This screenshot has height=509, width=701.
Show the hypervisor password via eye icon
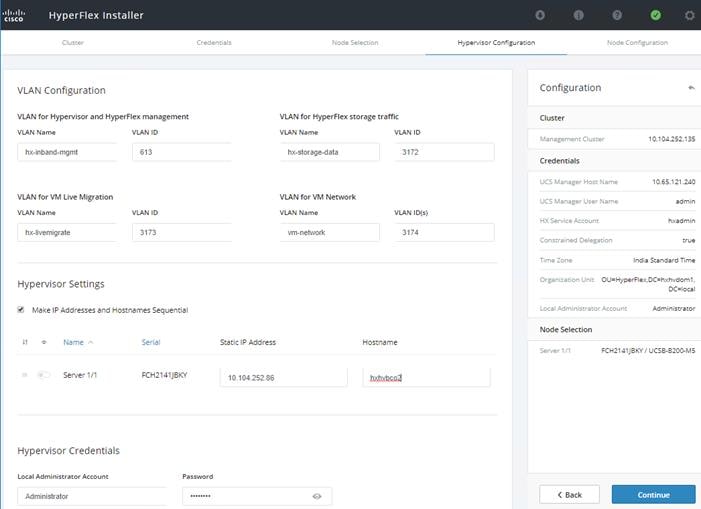[317, 496]
